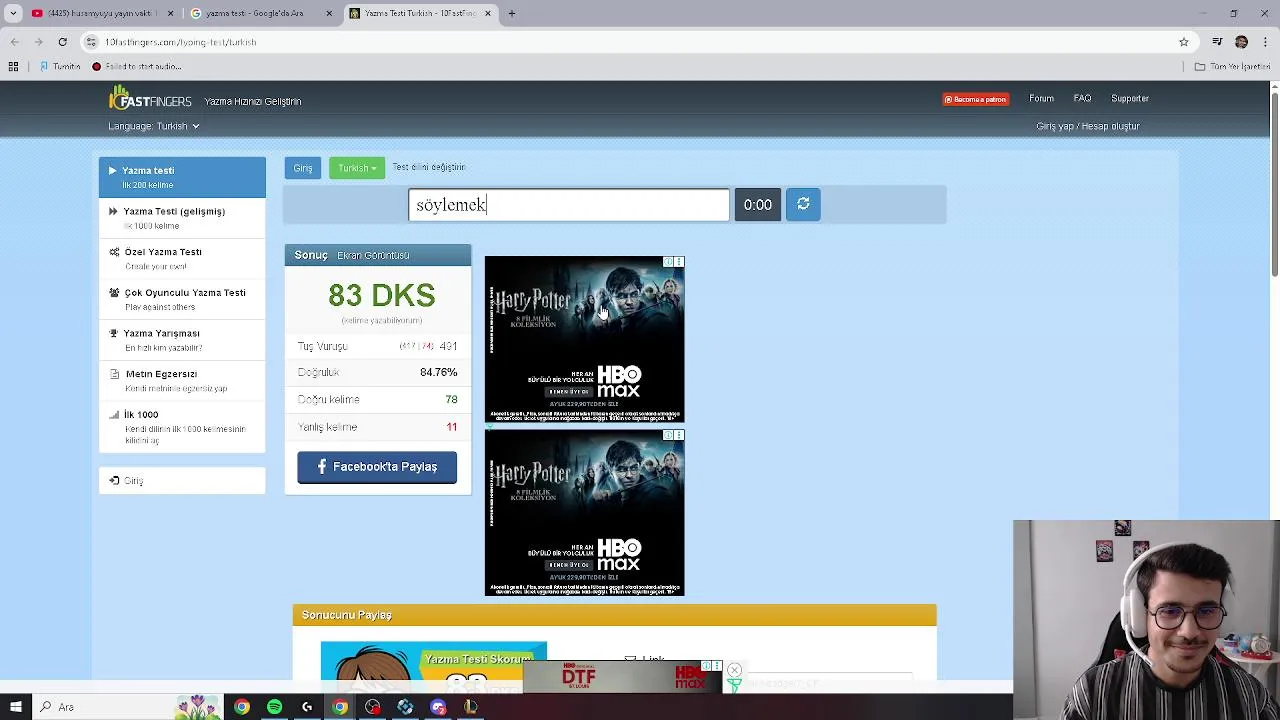Open Chrome media controls icon
This screenshot has width=1280, height=720.
pos(1217,42)
